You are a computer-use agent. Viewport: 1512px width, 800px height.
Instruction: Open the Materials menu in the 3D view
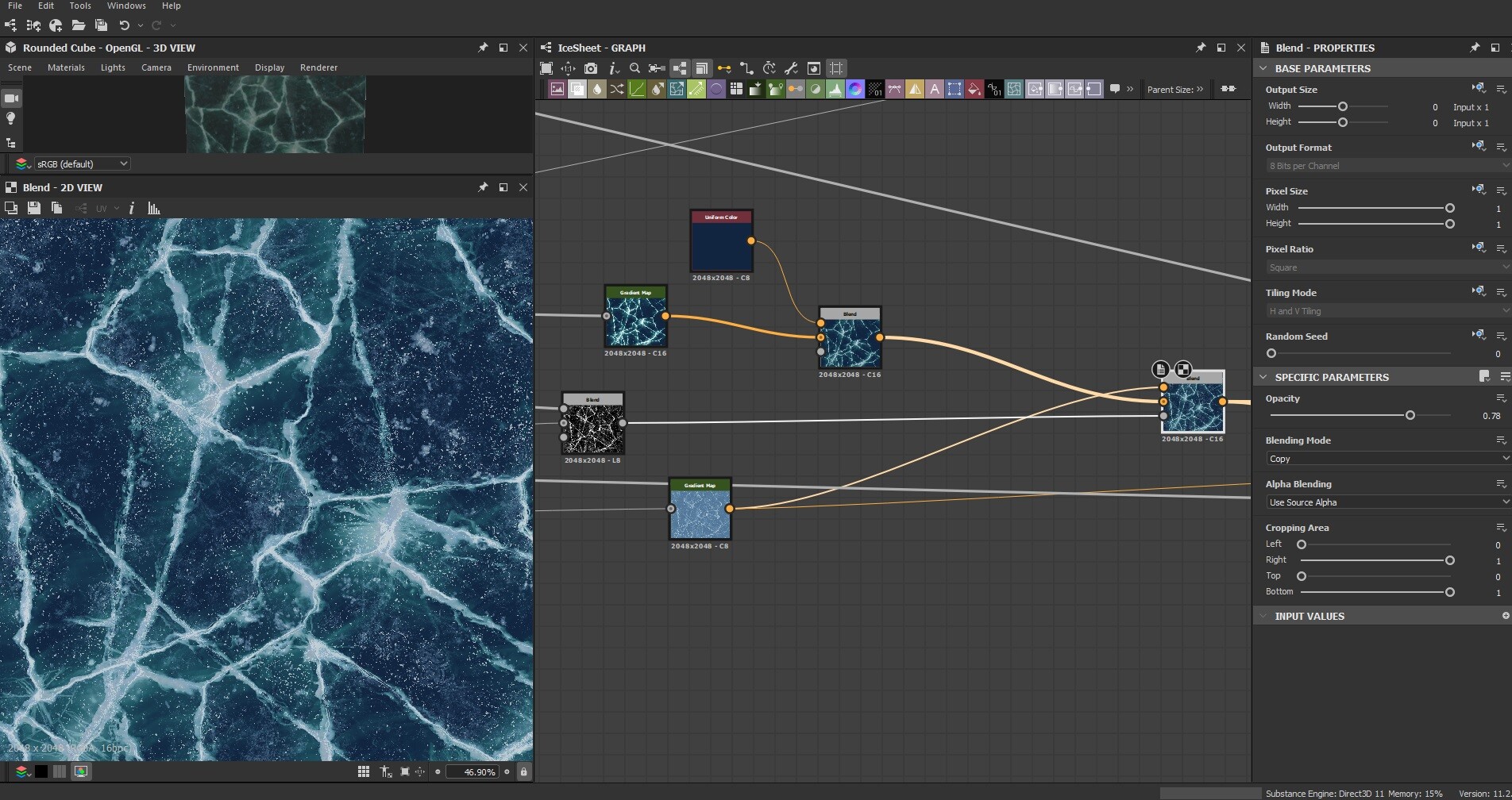pyautogui.click(x=66, y=67)
